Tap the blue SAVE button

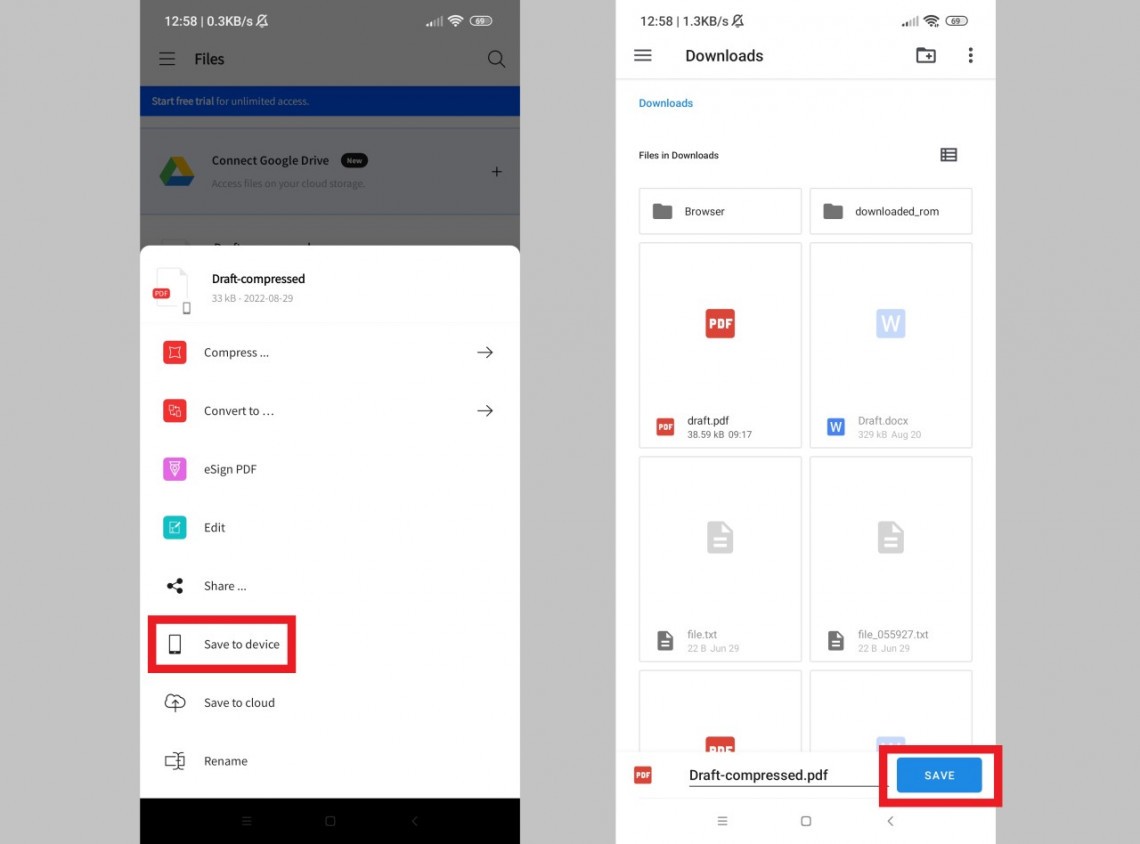pyautogui.click(x=939, y=774)
